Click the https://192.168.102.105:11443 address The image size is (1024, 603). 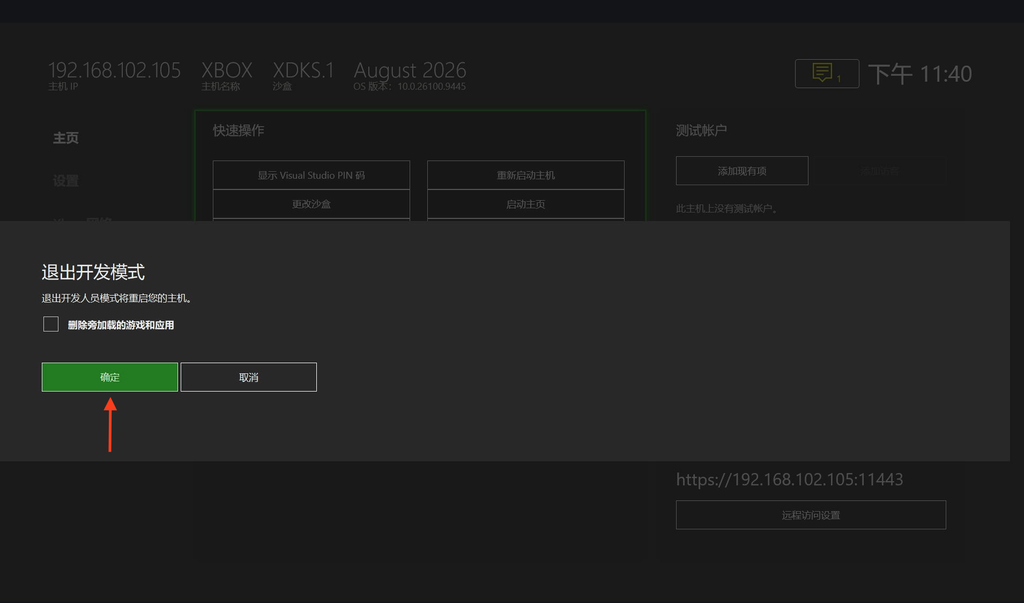coord(790,480)
